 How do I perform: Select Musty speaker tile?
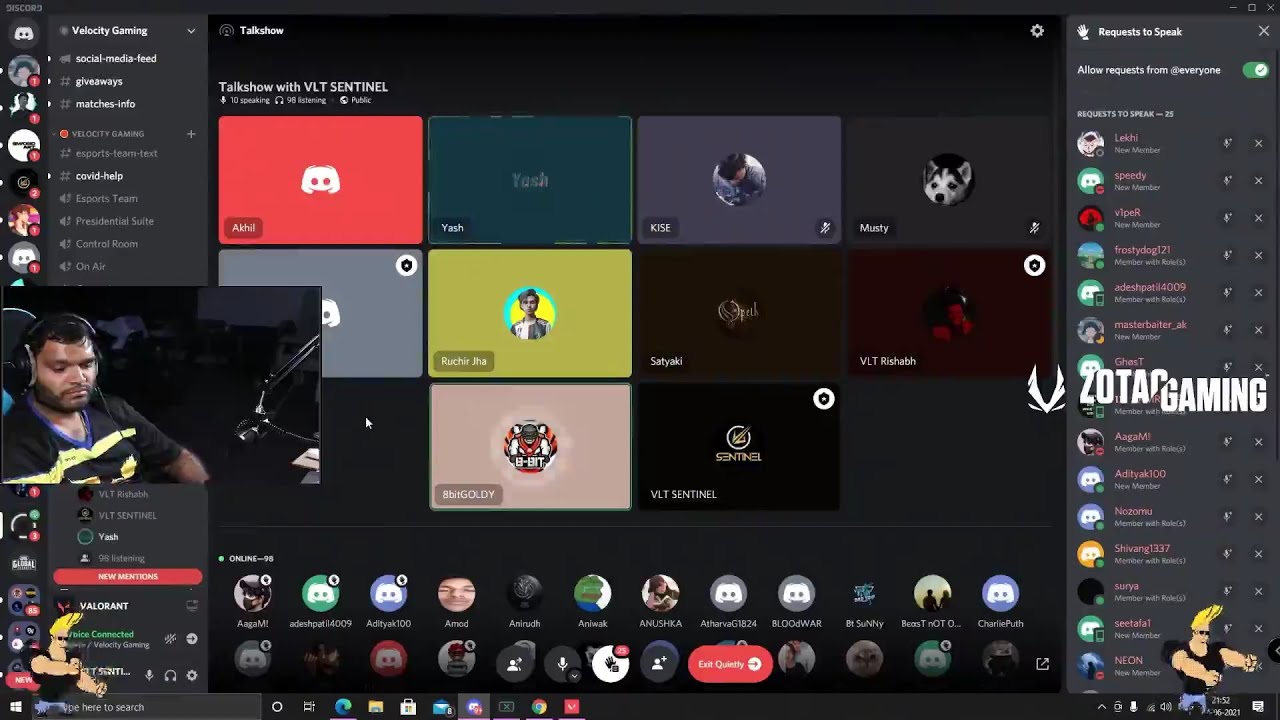pos(949,180)
